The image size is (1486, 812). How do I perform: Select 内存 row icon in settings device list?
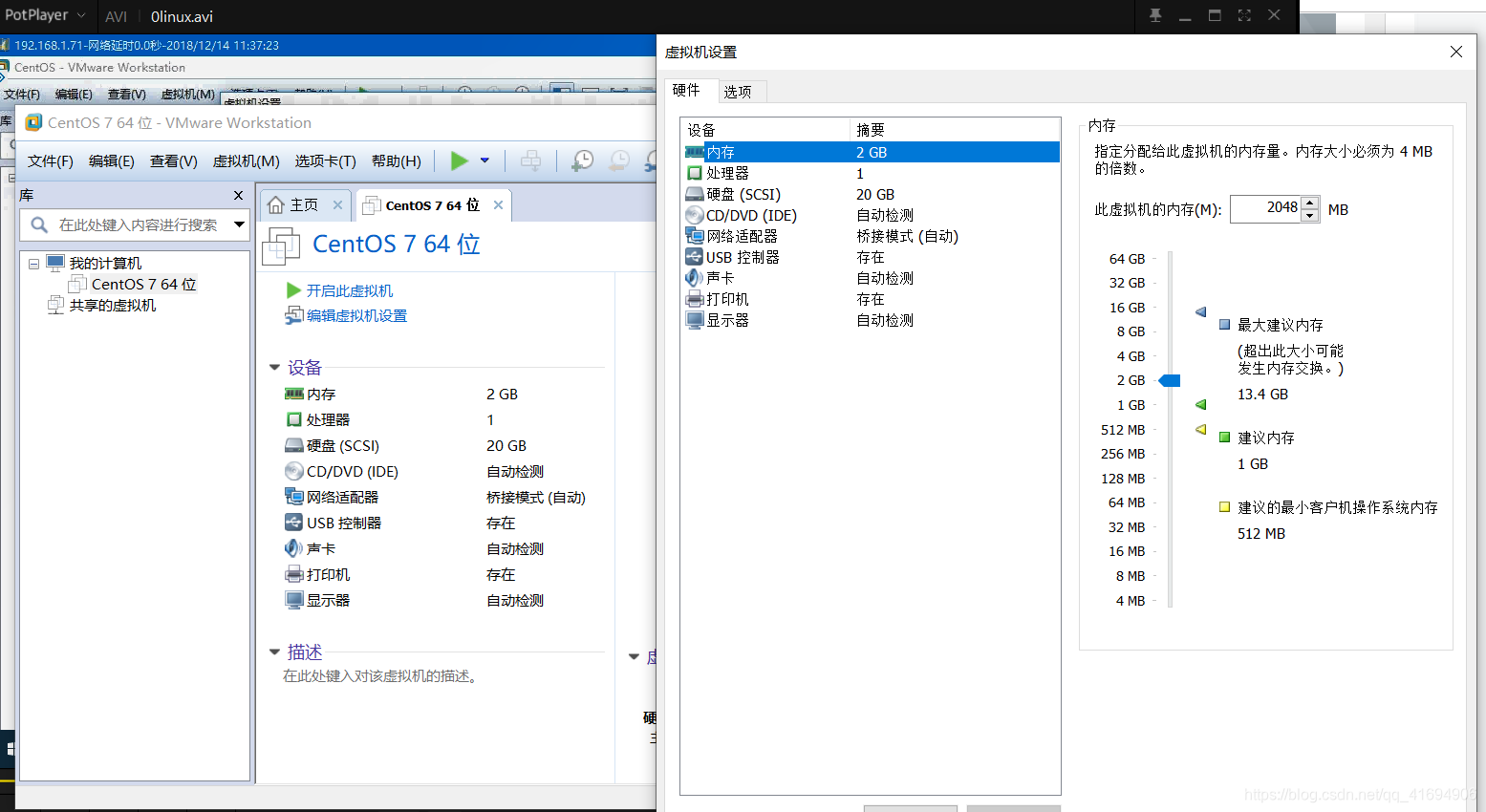[x=695, y=152]
